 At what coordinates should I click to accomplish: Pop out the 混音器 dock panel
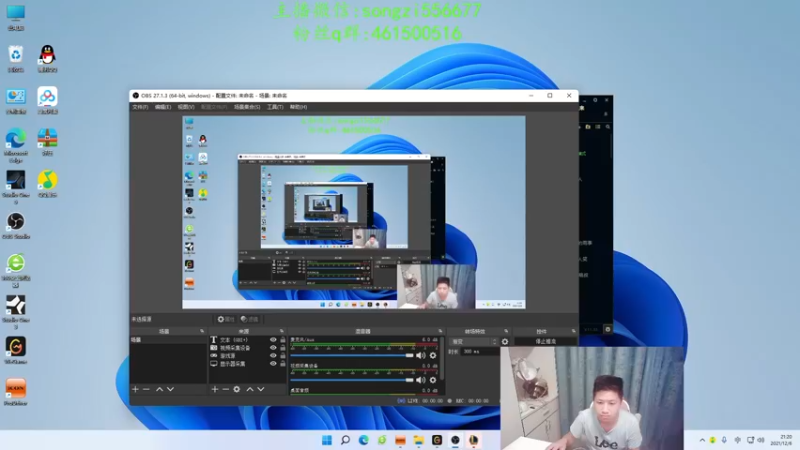pos(440,332)
